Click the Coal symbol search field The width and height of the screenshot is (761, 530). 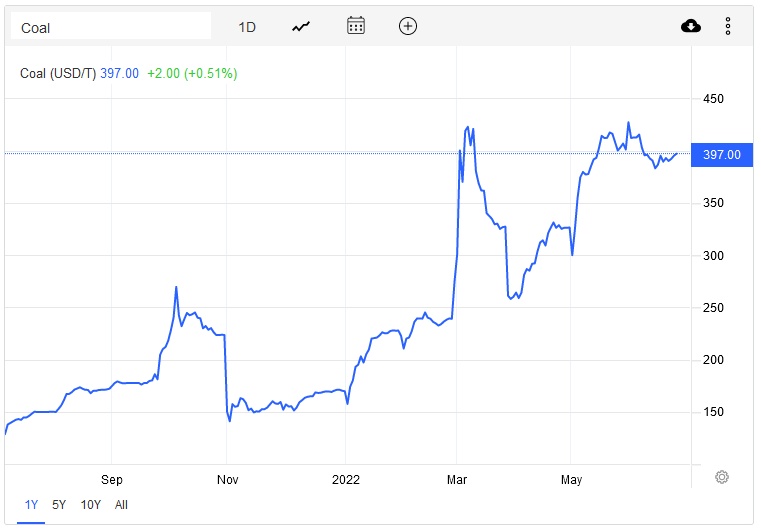click(110, 27)
